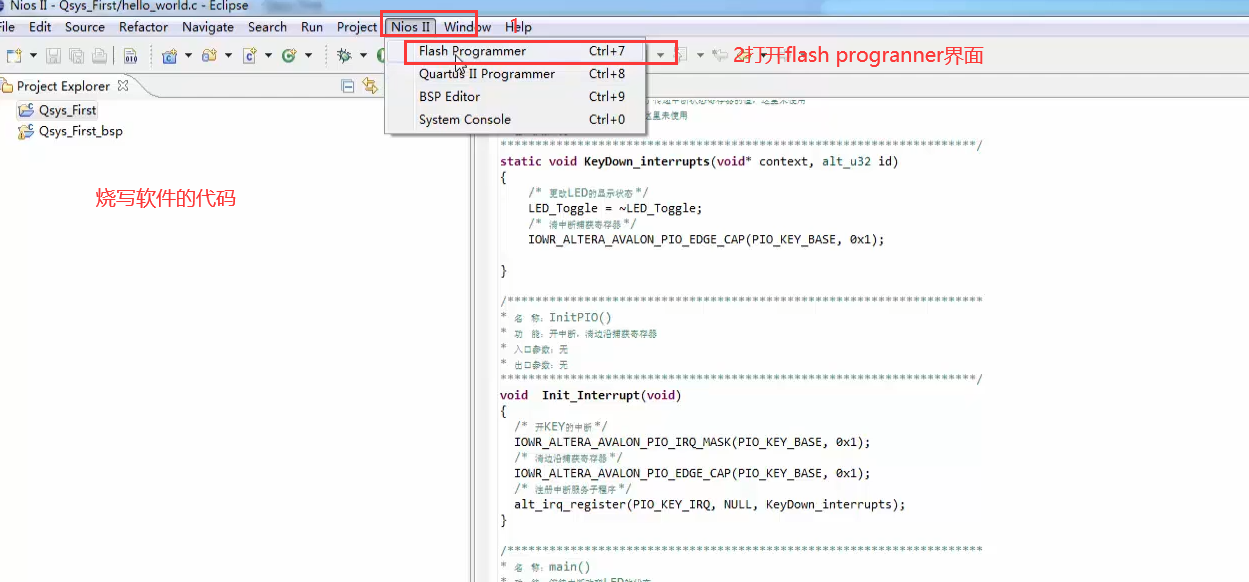This screenshot has height=582, width=1249.
Task: Close the Project Explorer view tab
Action: click(x=123, y=86)
